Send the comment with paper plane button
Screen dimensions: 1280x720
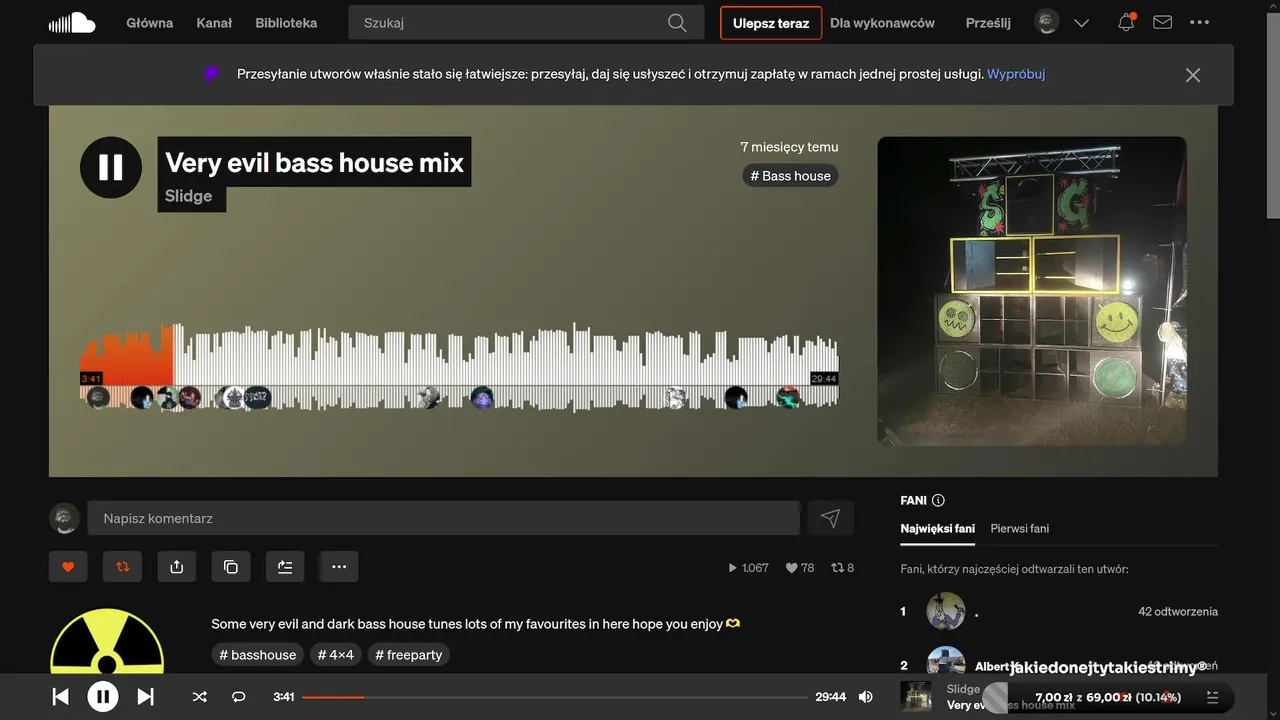pyautogui.click(x=830, y=518)
